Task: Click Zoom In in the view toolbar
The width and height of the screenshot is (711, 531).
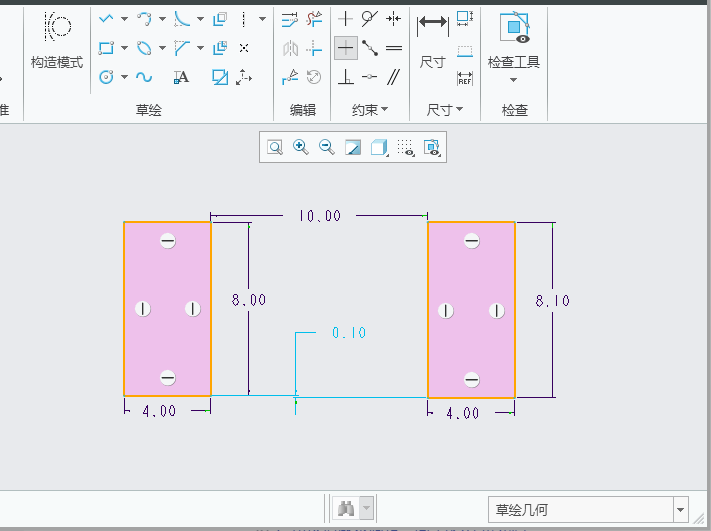Action: [301, 147]
